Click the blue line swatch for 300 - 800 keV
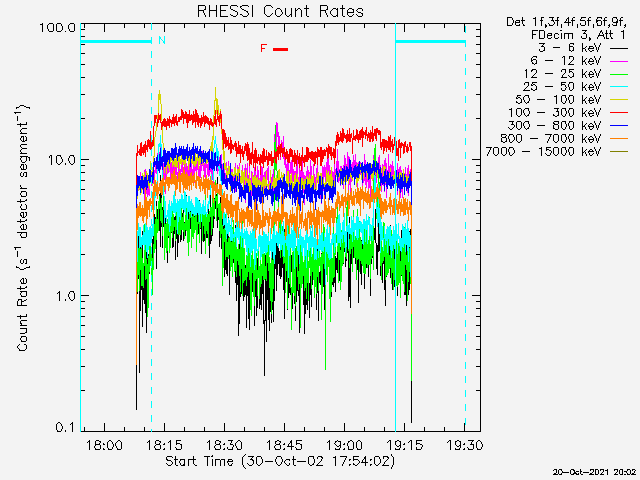This screenshot has height=480, width=640. coord(619,126)
